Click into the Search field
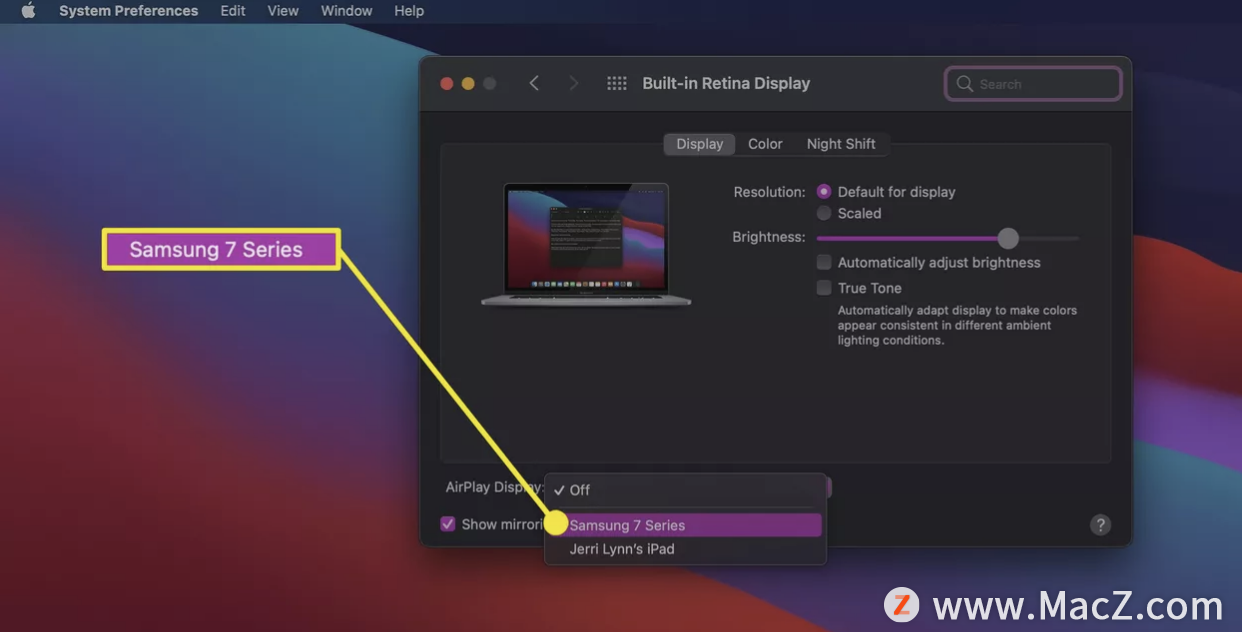 point(1045,84)
